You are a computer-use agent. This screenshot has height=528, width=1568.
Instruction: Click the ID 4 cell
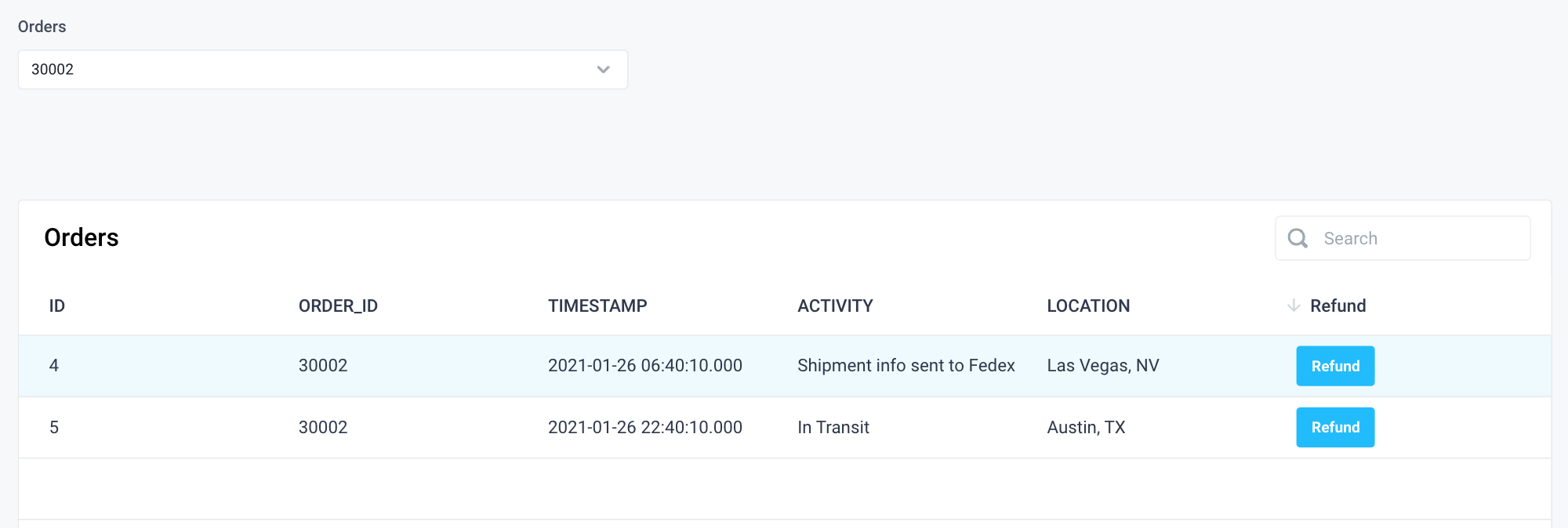click(x=54, y=366)
